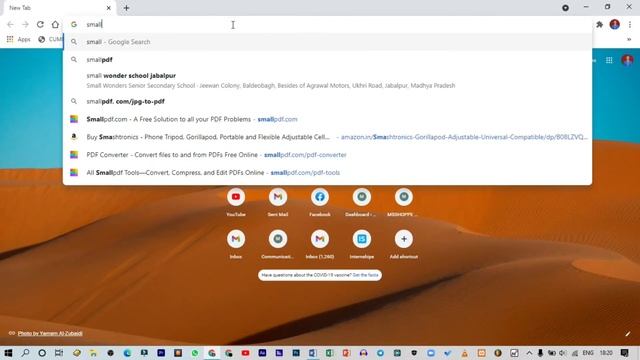Open VLC media player cone on taskbar
Screen dimensions: 640x360
[464, 353]
